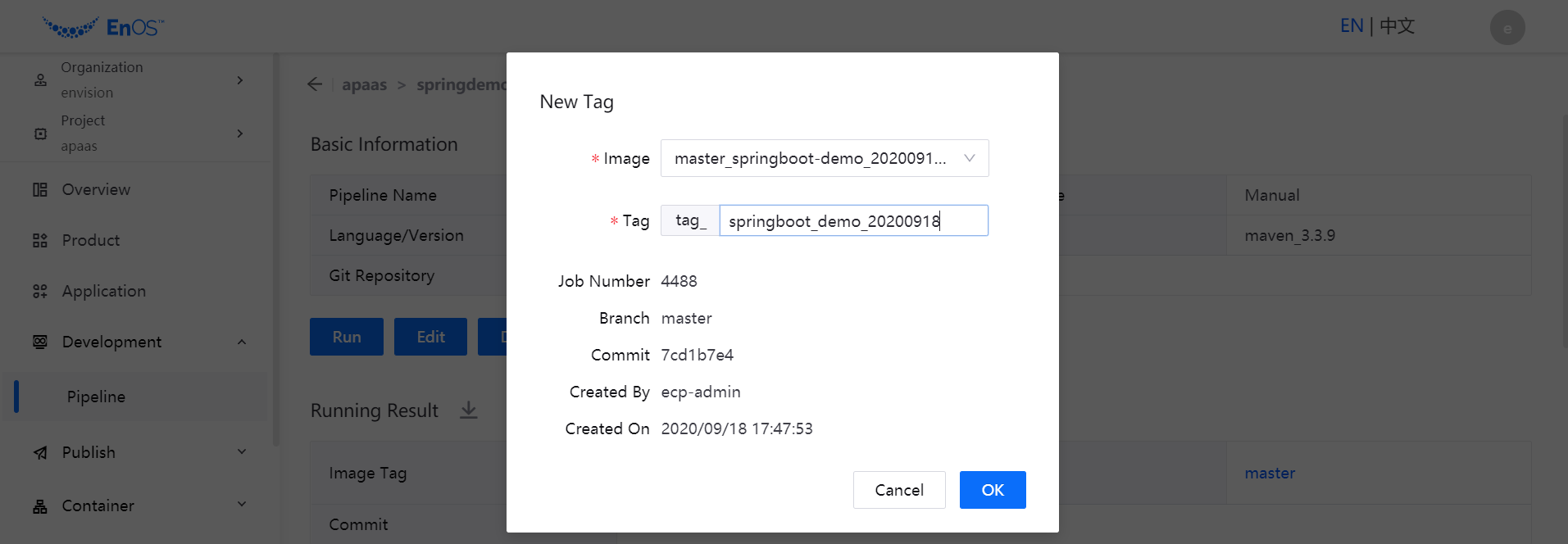Open the user avatar menu
The width and height of the screenshot is (1568, 544).
click(1507, 28)
